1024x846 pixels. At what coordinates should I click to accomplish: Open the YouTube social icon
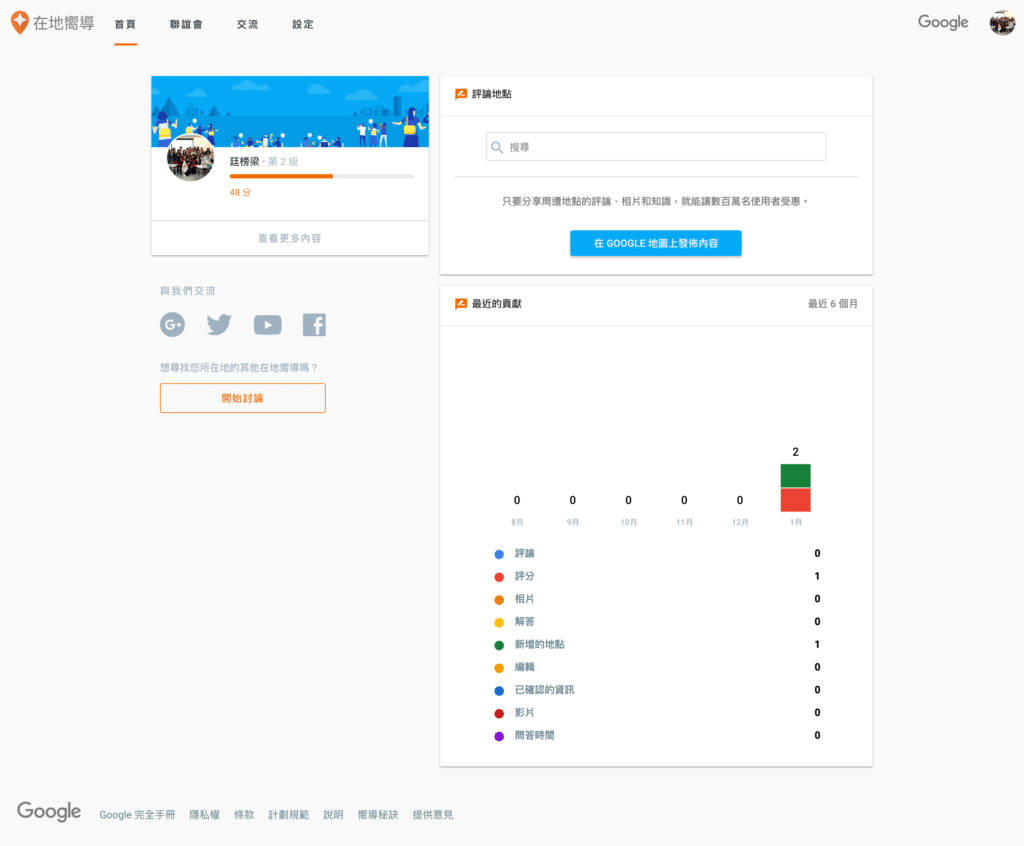[268, 325]
